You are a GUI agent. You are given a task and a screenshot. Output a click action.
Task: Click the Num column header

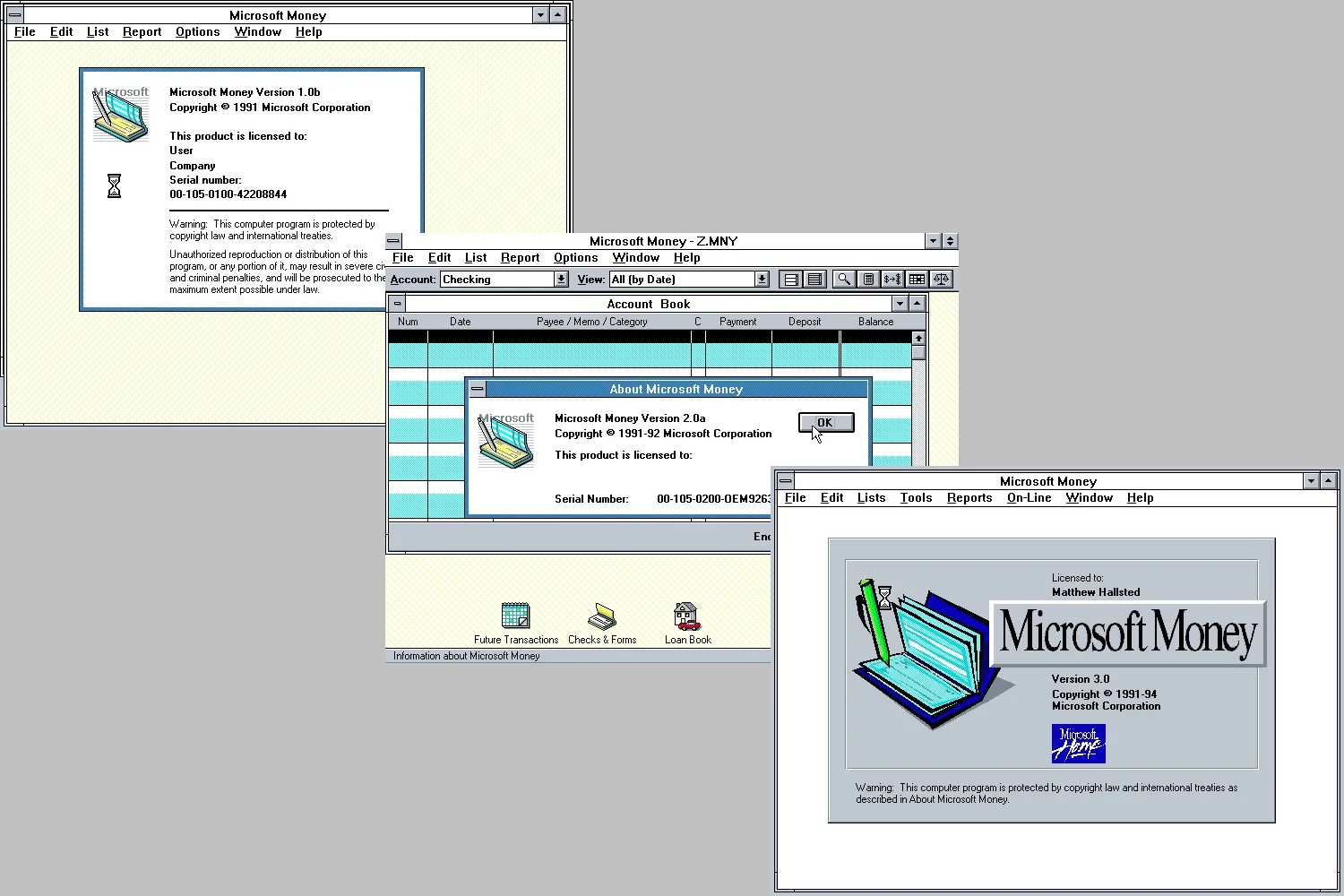click(x=408, y=322)
